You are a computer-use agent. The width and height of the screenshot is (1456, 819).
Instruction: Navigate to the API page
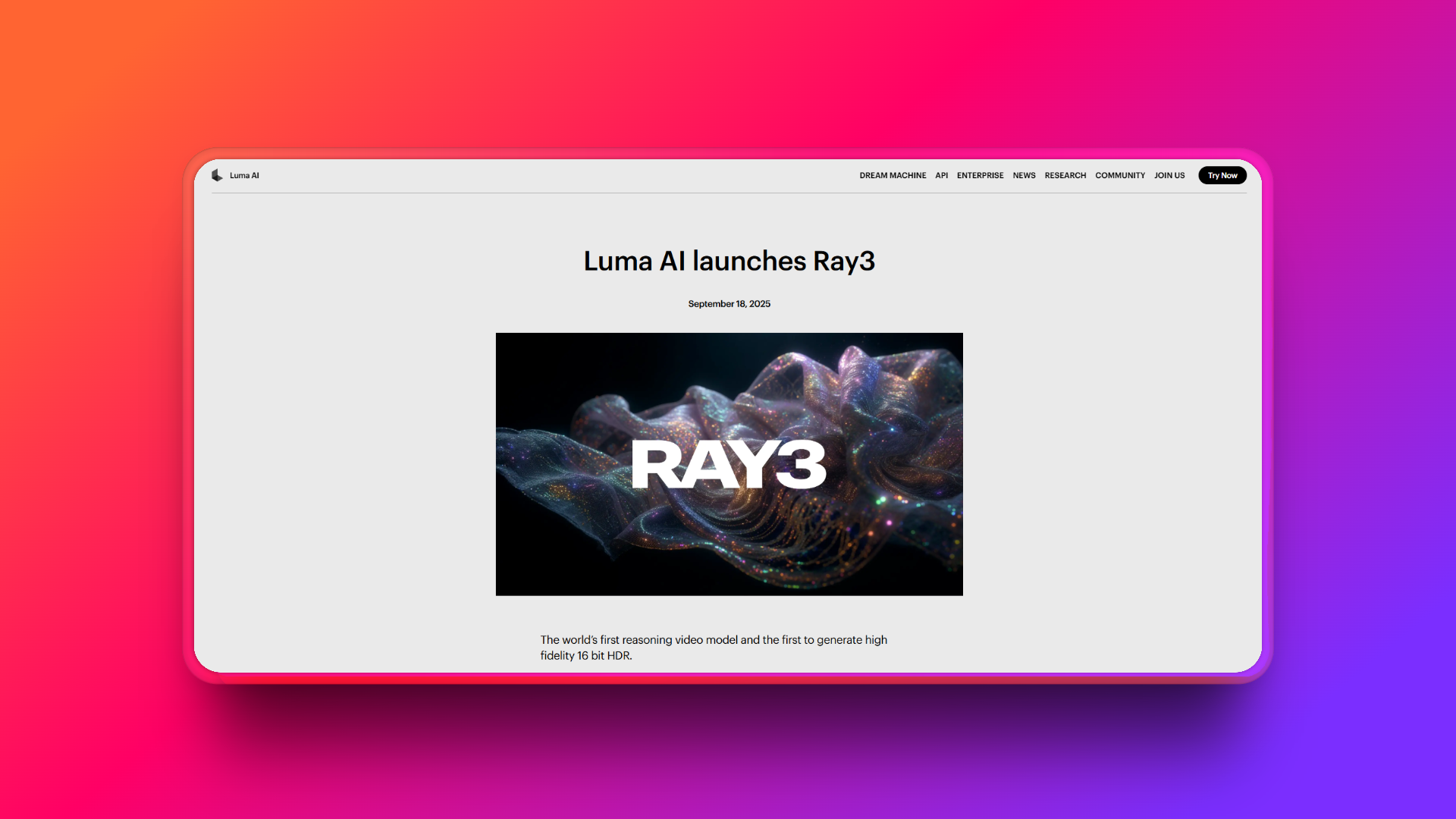tap(942, 175)
